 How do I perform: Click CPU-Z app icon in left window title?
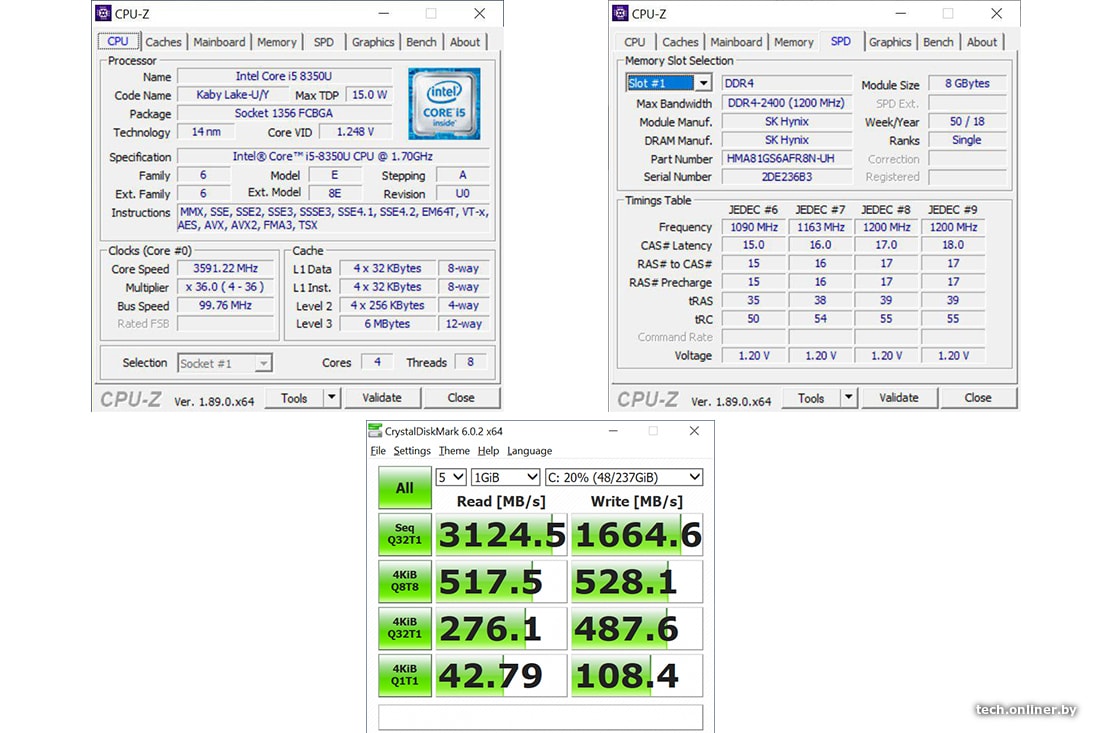(103, 13)
